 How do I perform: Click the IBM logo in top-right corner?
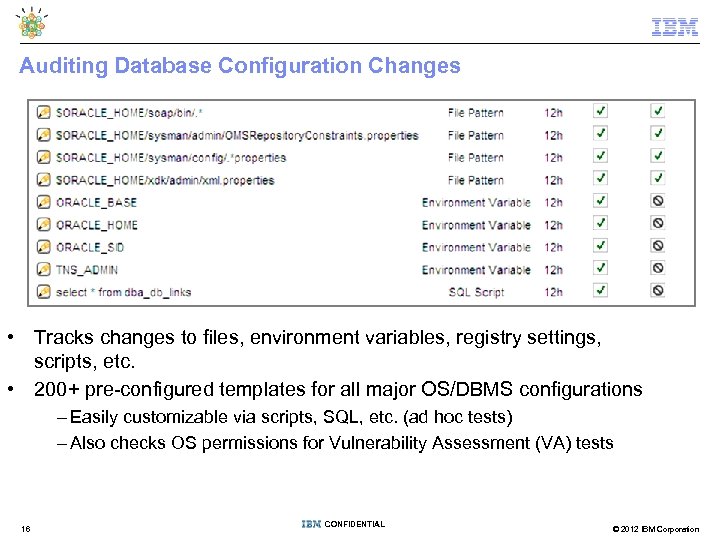675,27
